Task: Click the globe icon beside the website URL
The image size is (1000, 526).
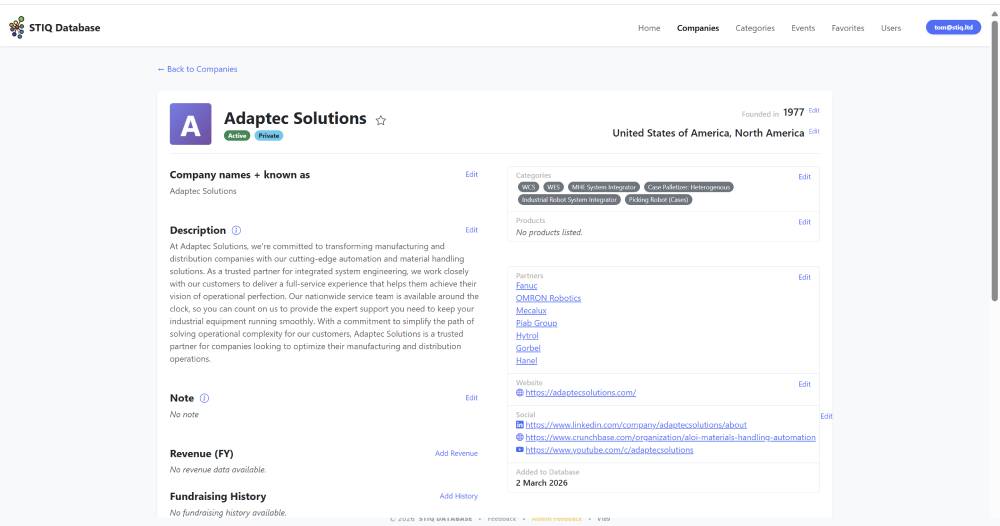Action: 520,393
